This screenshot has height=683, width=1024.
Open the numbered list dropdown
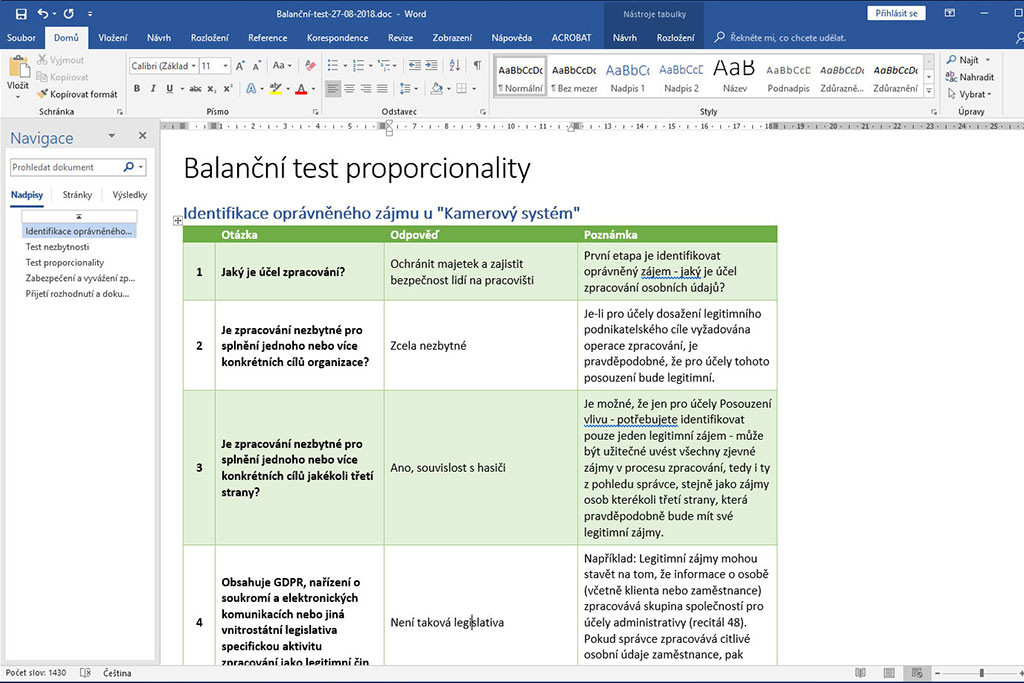370,66
